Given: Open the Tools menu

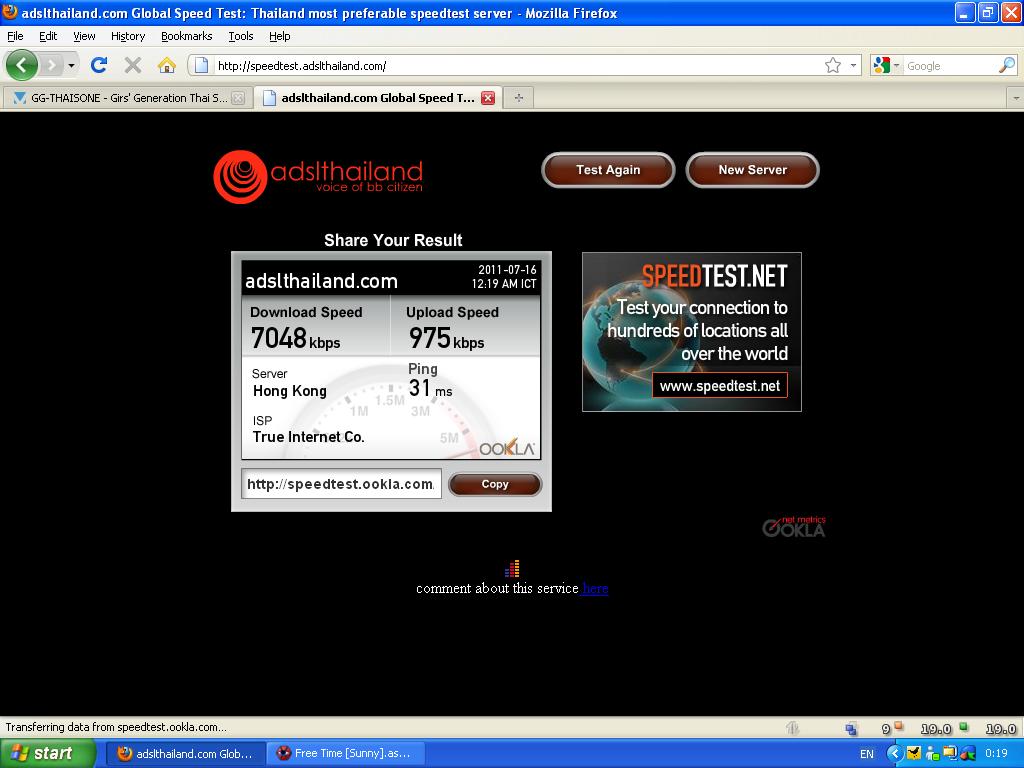Looking at the screenshot, I should (x=240, y=36).
